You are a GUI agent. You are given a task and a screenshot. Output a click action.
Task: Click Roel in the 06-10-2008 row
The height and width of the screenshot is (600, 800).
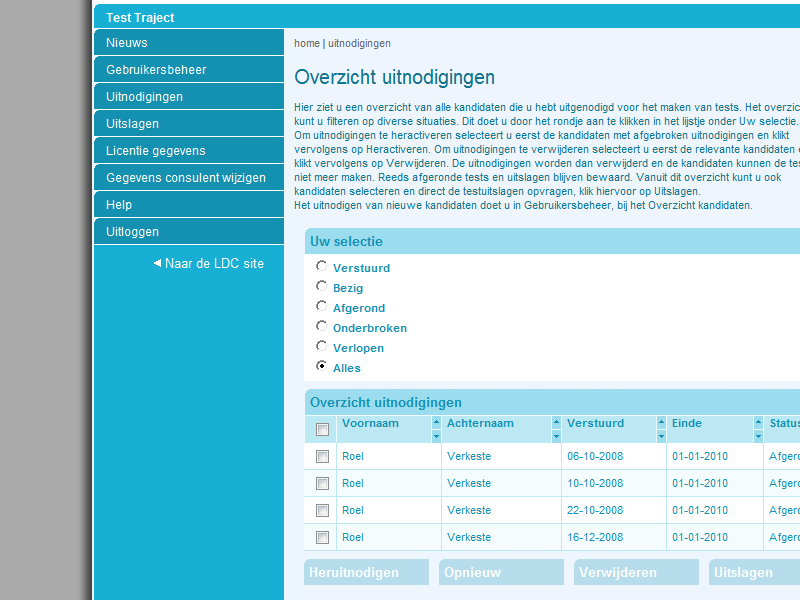(353, 456)
